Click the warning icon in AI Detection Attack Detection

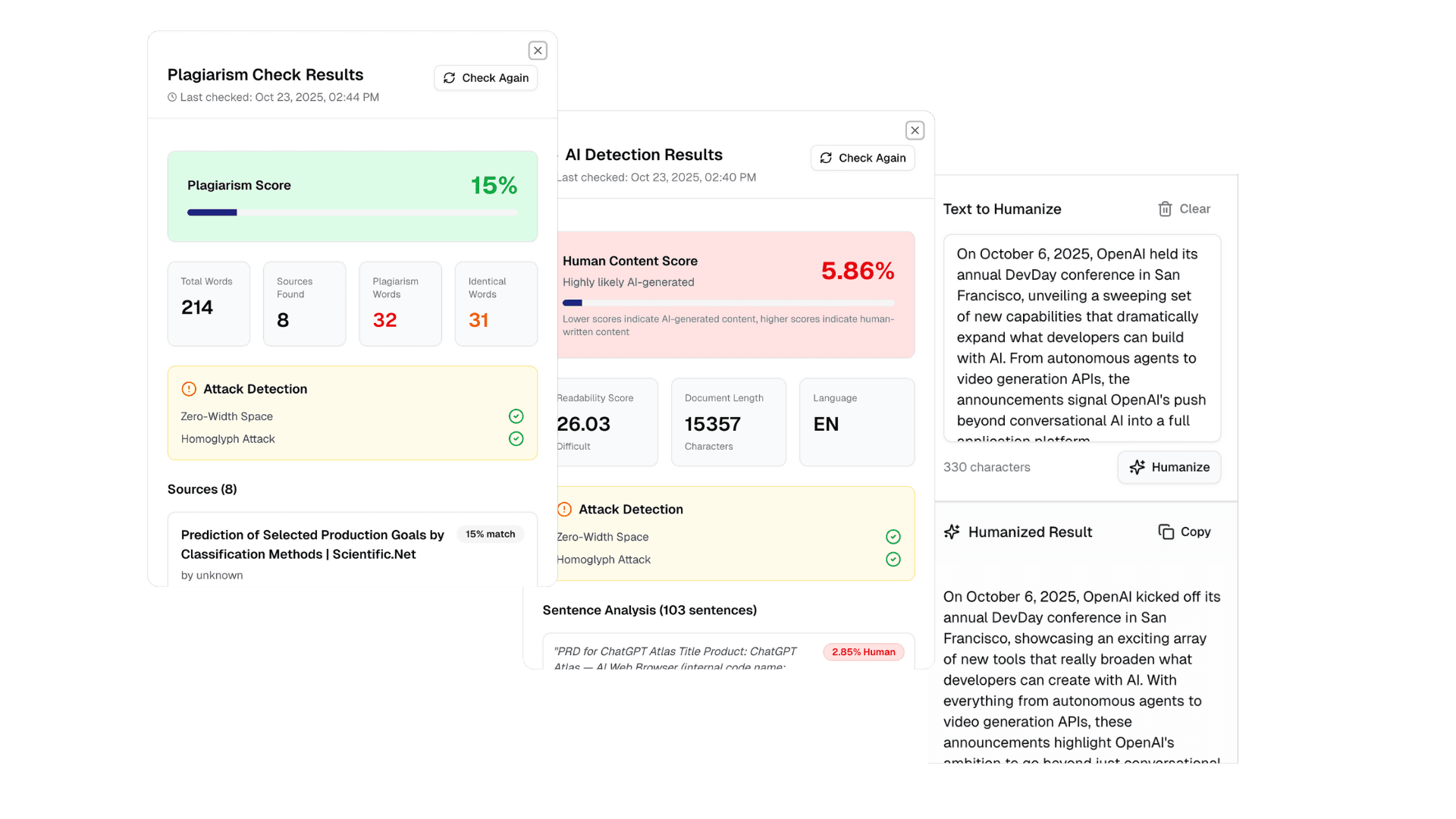564,509
